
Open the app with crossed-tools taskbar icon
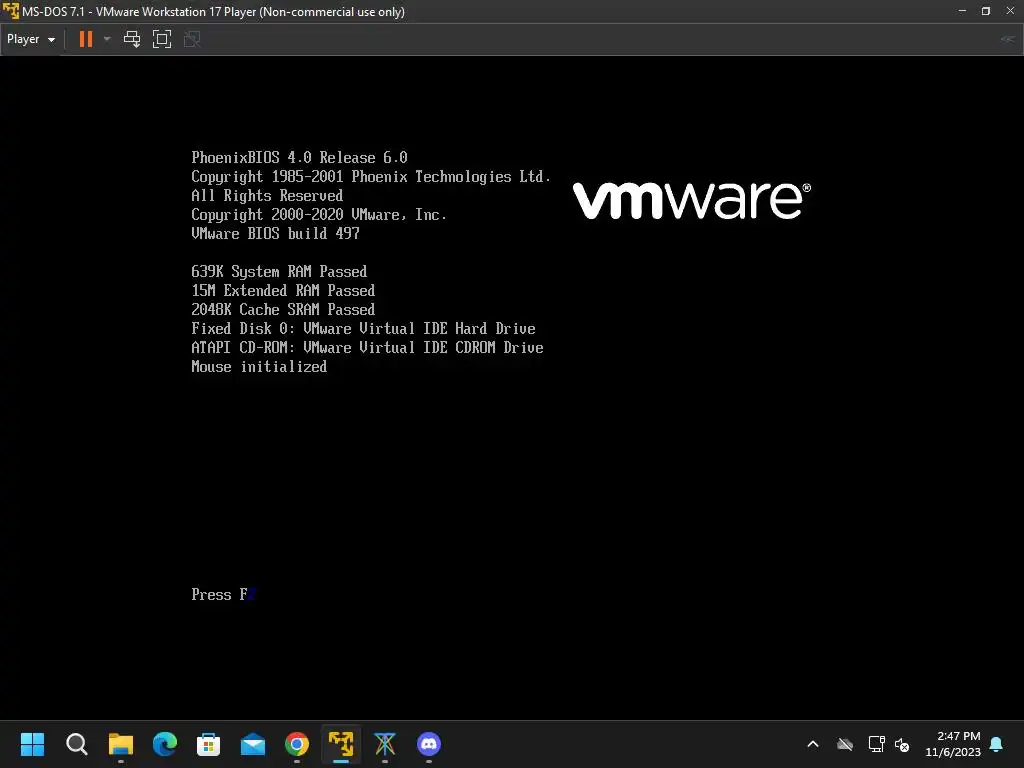click(385, 744)
